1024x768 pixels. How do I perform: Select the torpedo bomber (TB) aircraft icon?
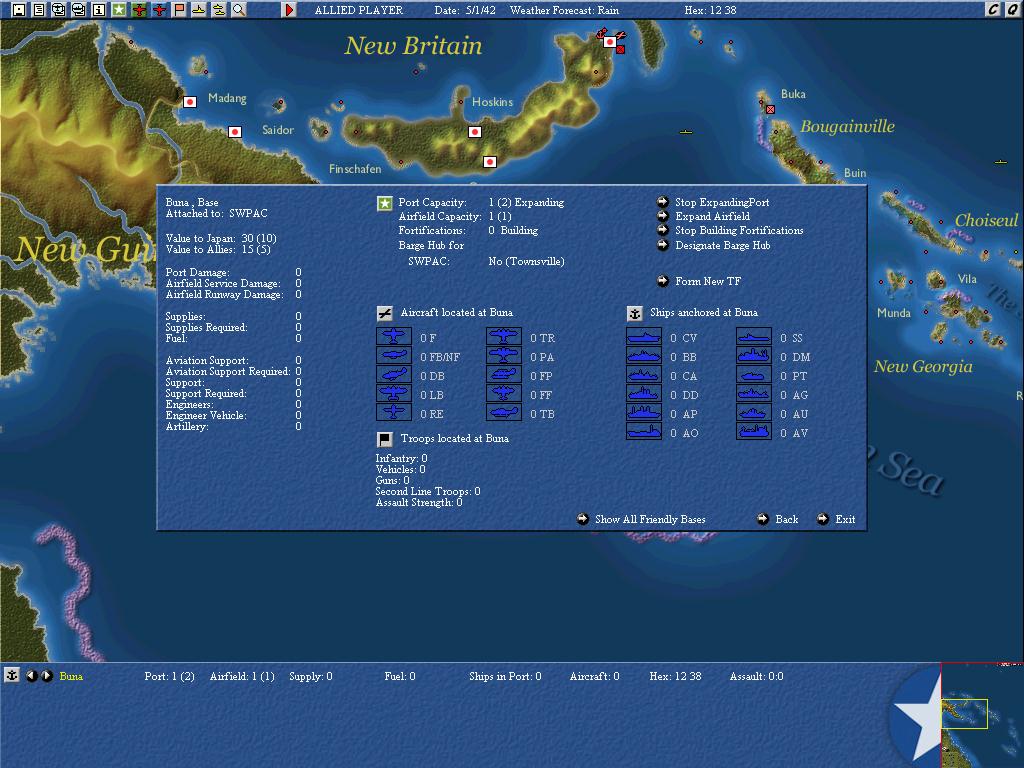(504, 413)
